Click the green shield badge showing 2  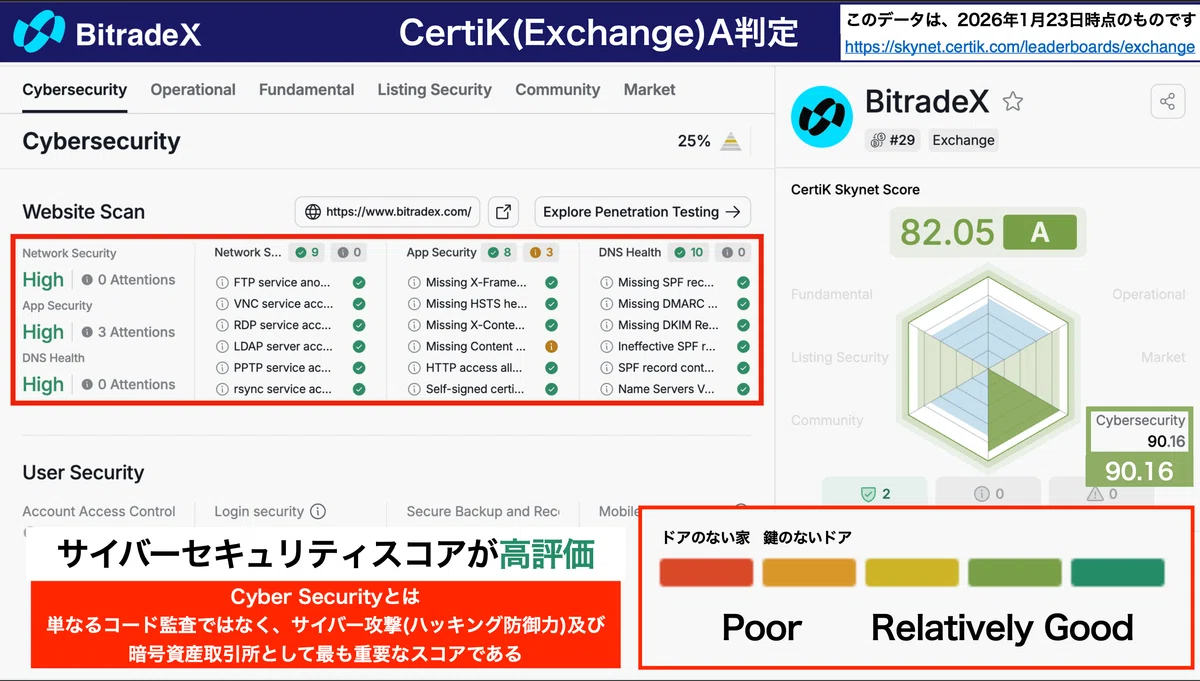pyautogui.click(x=874, y=493)
